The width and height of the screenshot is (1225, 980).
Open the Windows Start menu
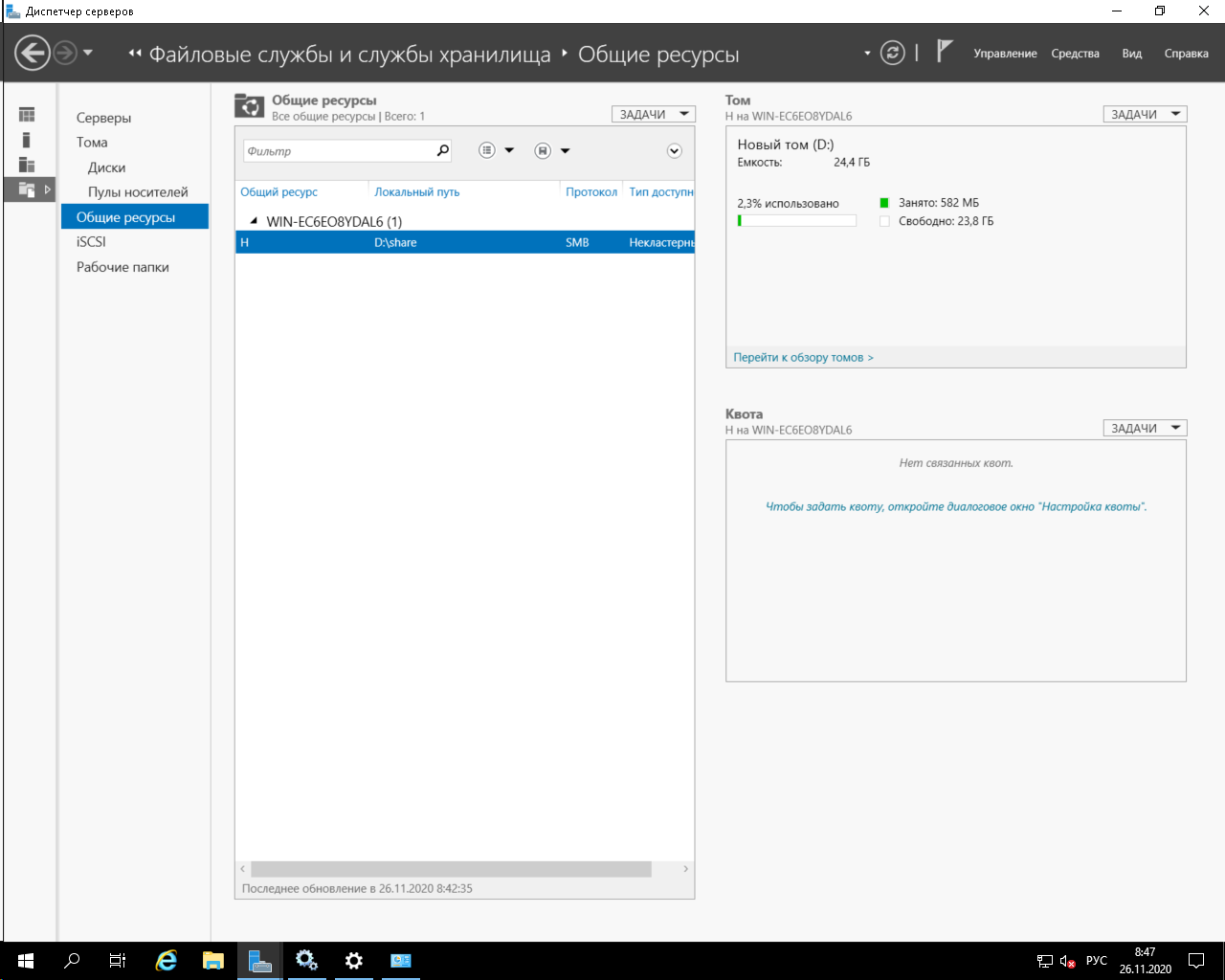[x=26, y=961]
